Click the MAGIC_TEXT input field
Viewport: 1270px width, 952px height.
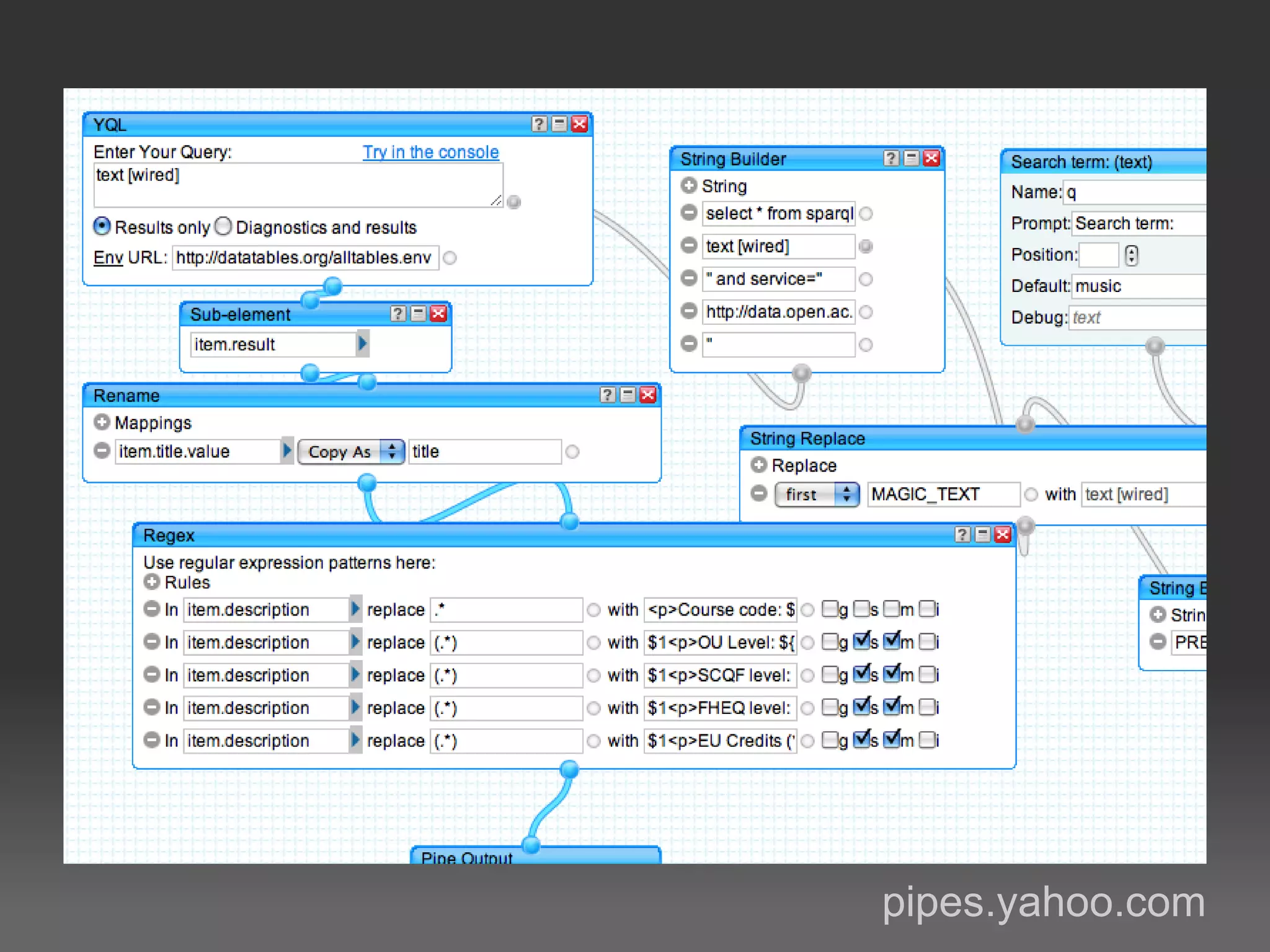click(x=942, y=494)
